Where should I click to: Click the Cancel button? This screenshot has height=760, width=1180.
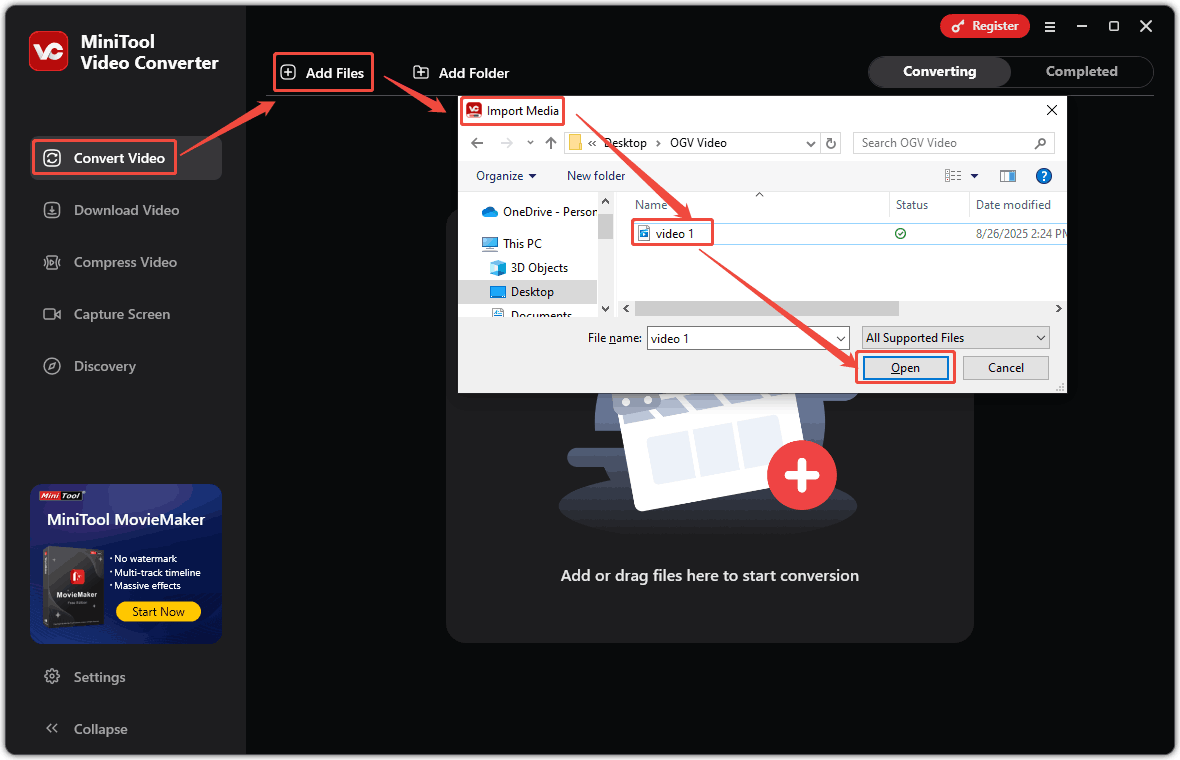[1005, 368]
